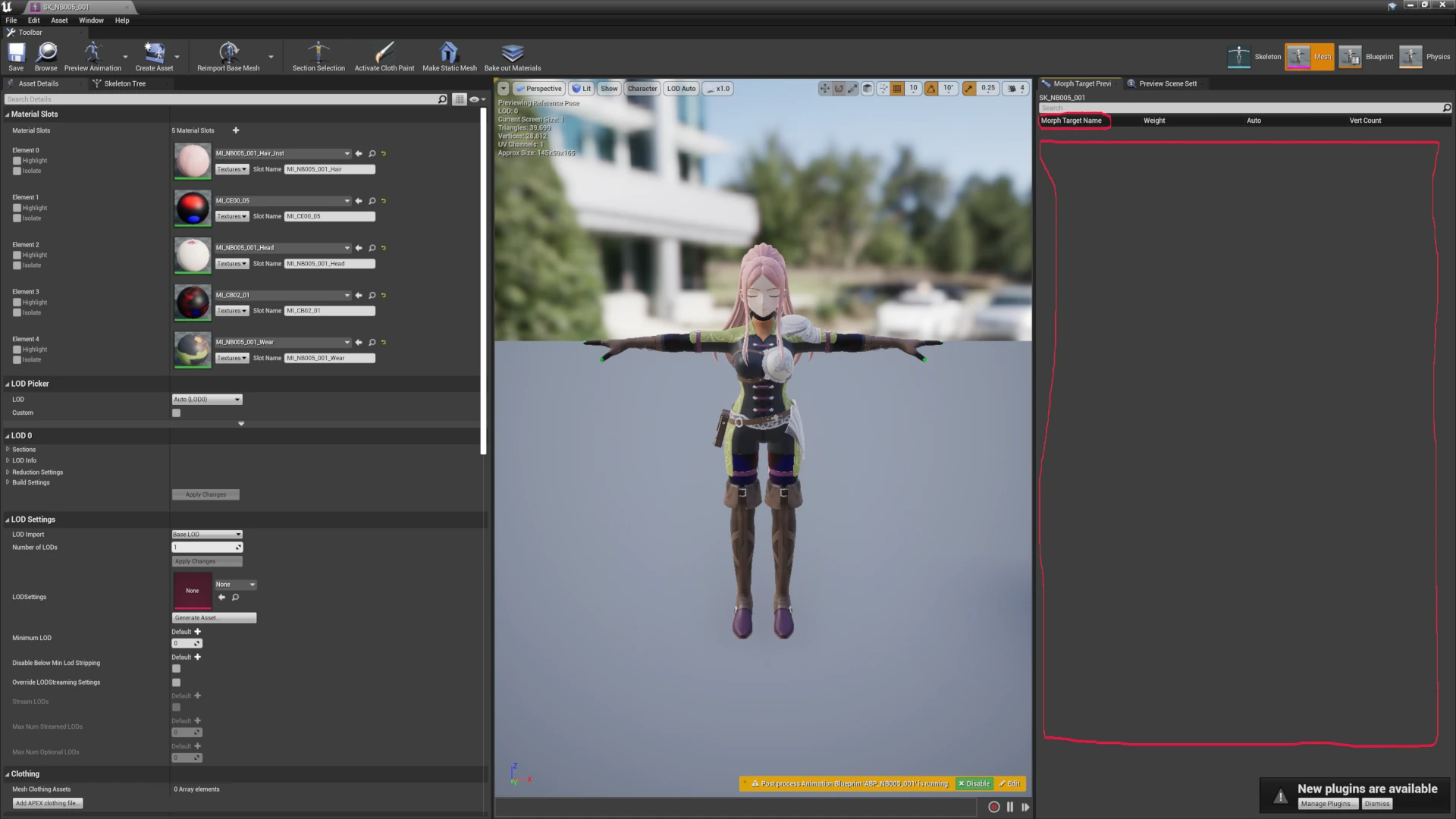Click the Create Asset toolbar icon

(154, 56)
